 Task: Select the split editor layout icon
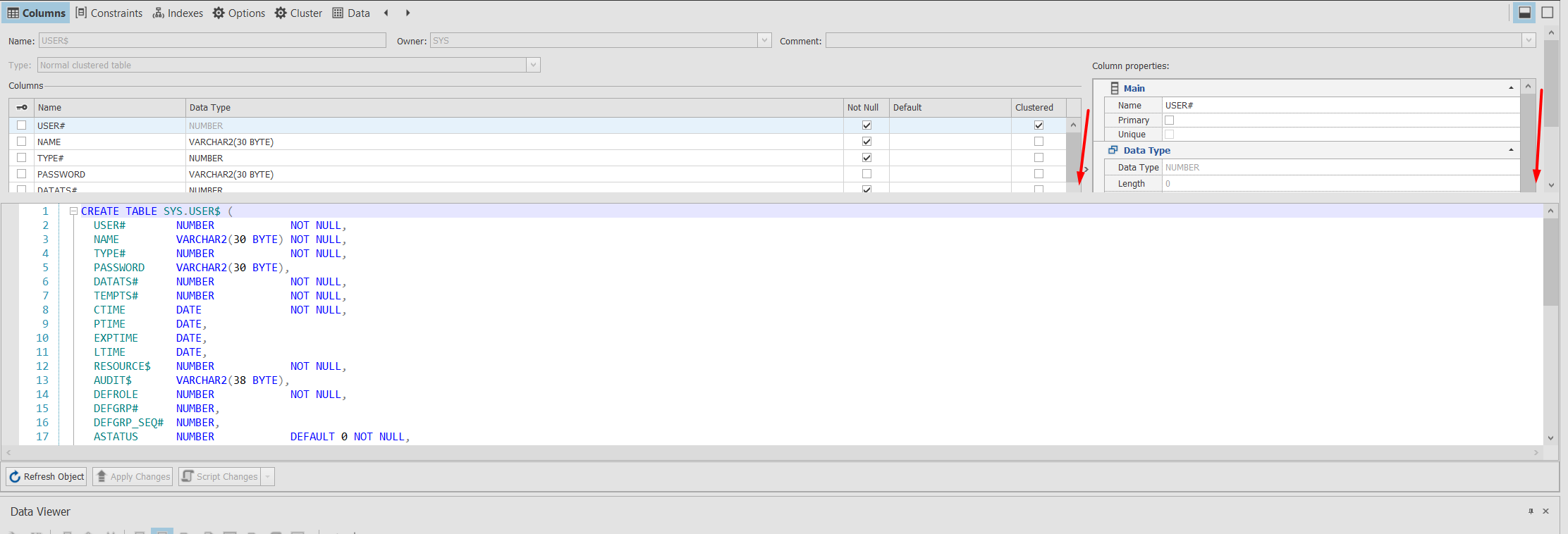[1524, 13]
